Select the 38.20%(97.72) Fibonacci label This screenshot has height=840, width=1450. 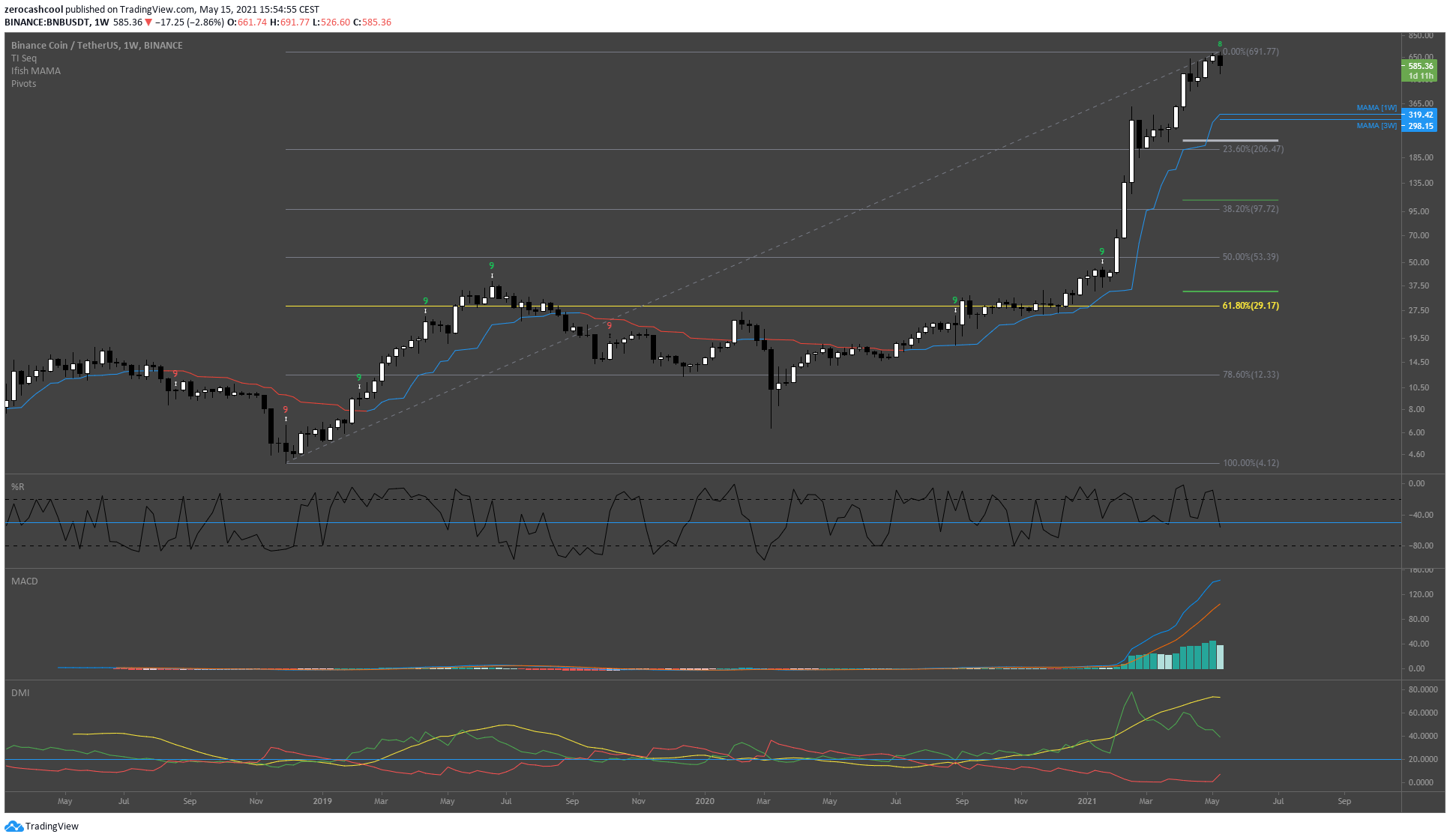[x=1251, y=209]
